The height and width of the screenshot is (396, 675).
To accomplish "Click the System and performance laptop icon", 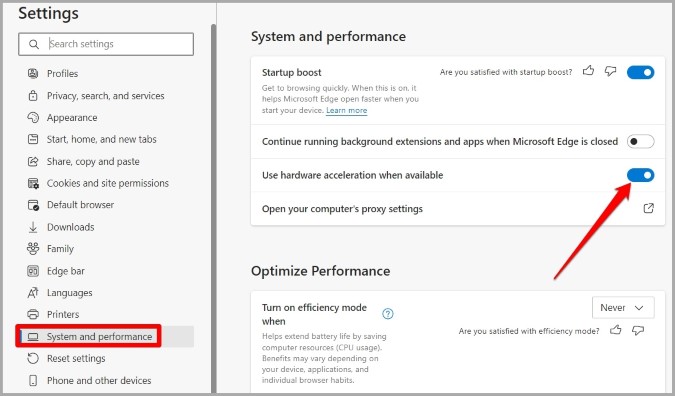I will [33, 337].
